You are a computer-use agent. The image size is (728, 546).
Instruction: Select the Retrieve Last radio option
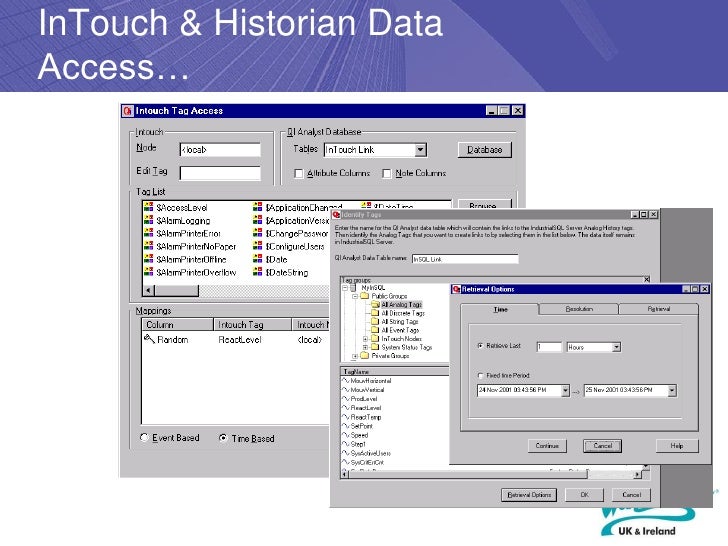click(481, 346)
